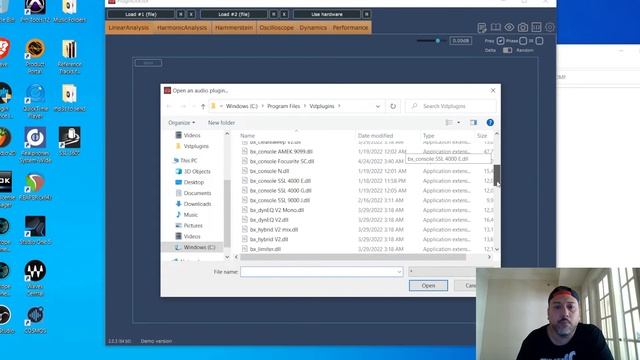Viewport: 640px width, 360px height.
Task: Switch to the HarmonicAnalysis tab
Action: (x=182, y=28)
